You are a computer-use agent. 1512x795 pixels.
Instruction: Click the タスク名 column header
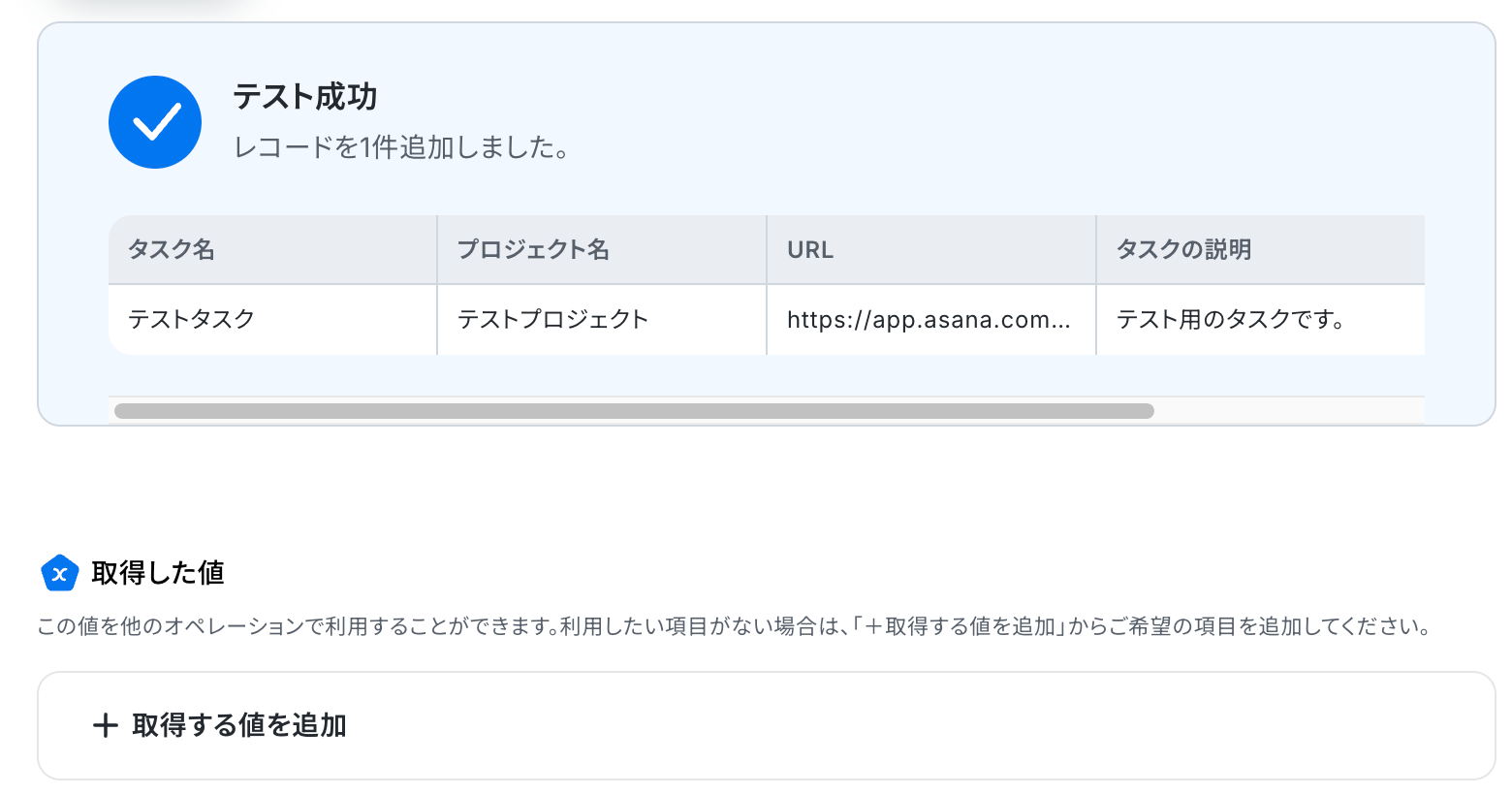point(272,249)
